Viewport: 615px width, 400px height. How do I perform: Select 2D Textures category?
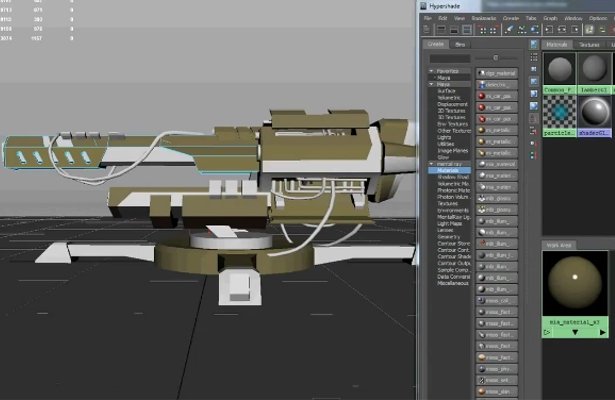click(451, 111)
